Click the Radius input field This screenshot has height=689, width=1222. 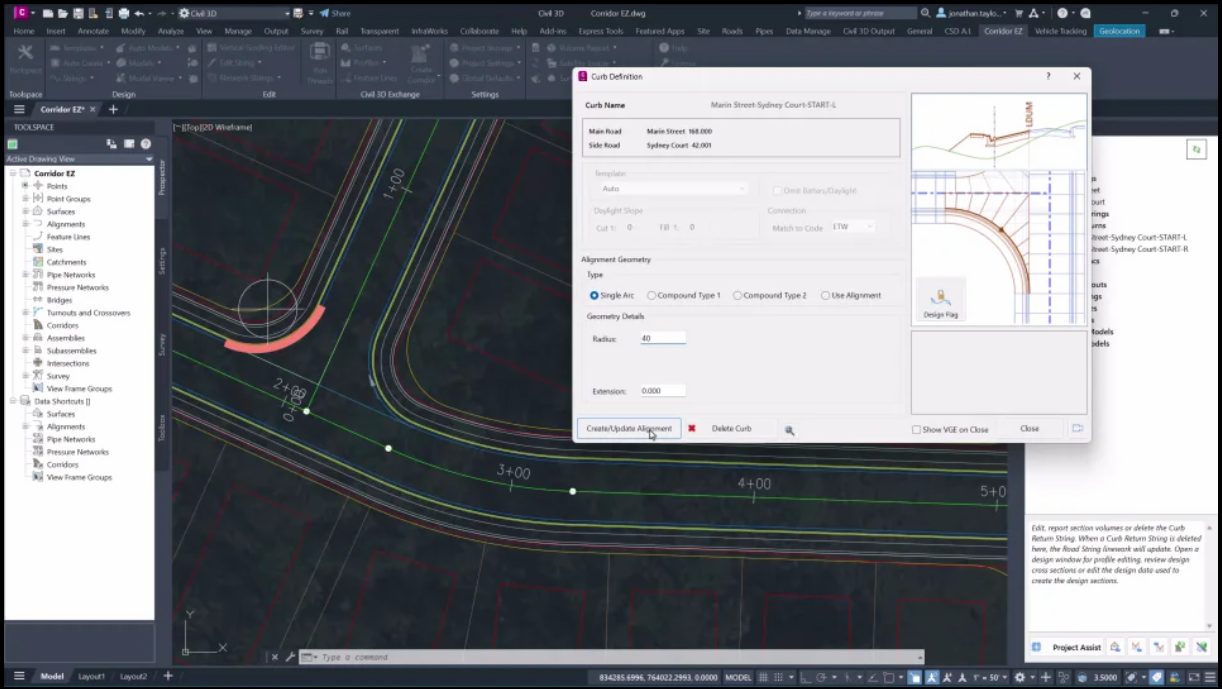(x=662, y=339)
